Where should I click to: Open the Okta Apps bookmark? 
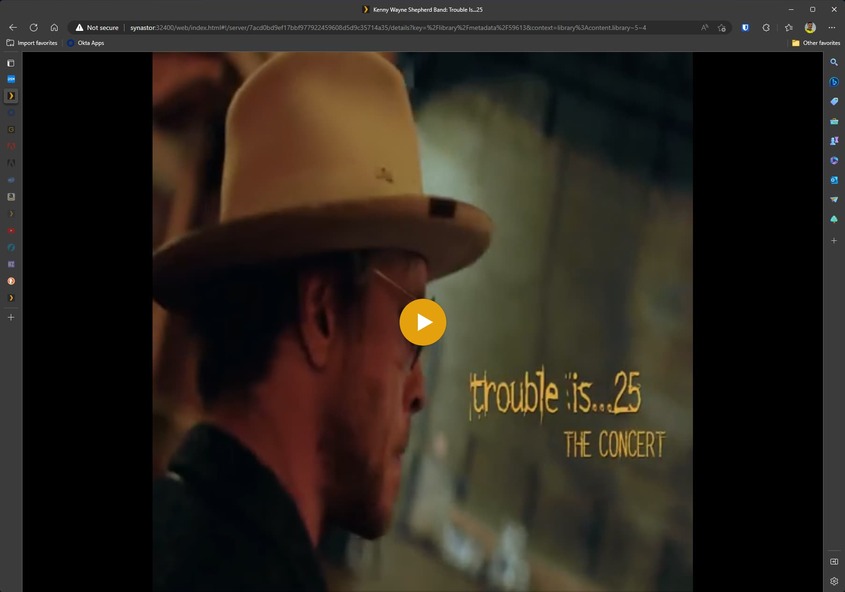pyautogui.click(x=86, y=43)
